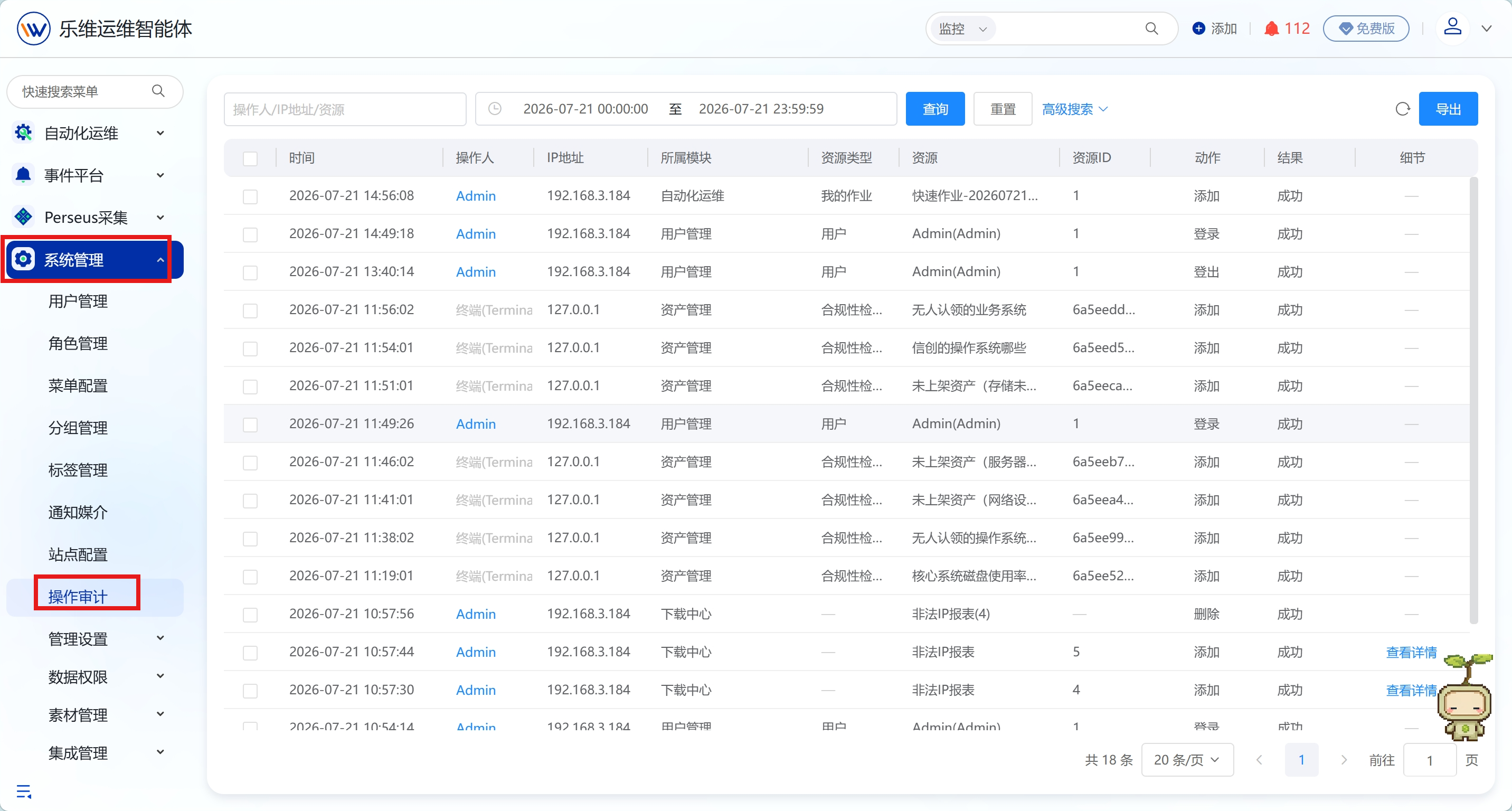Expand the 自动化运维 menu chevron
This screenshot has width=1512, height=811.
tap(160, 133)
